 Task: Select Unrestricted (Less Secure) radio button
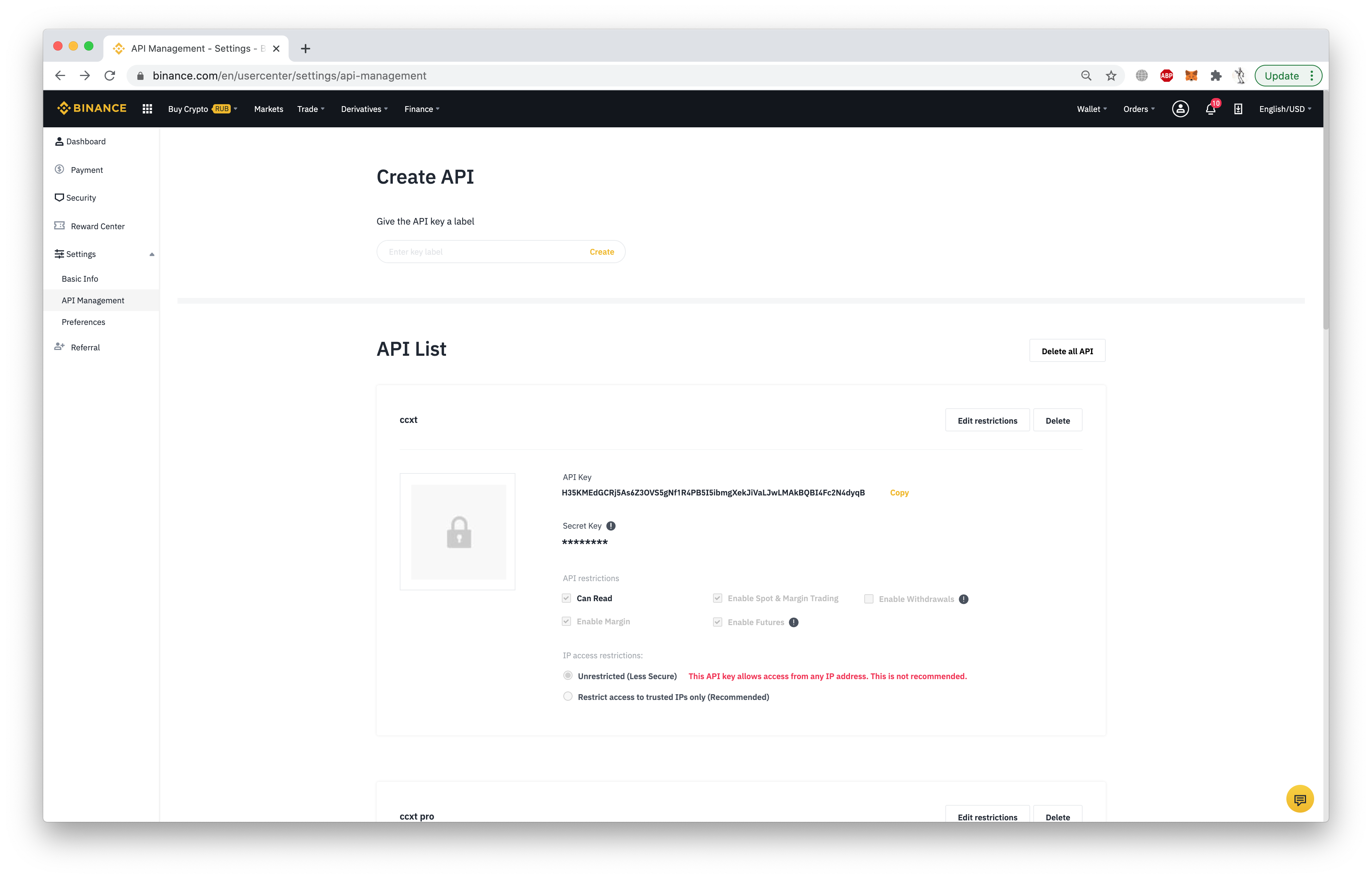(568, 676)
